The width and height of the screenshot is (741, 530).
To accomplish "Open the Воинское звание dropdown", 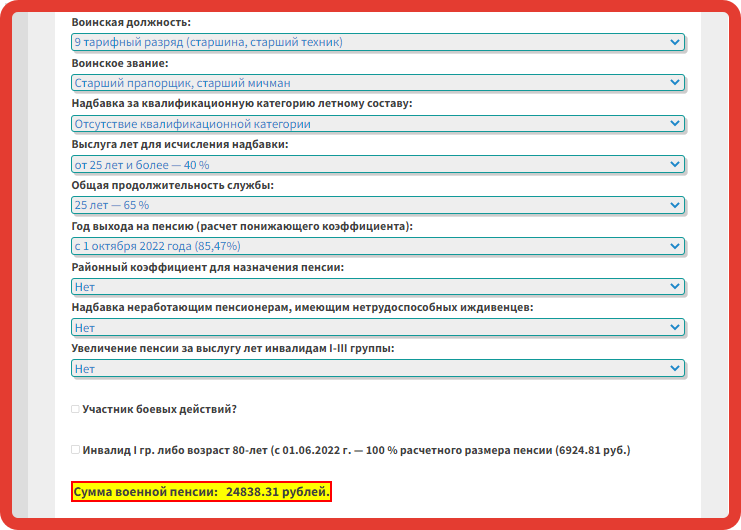I will [x=378, y=83].
